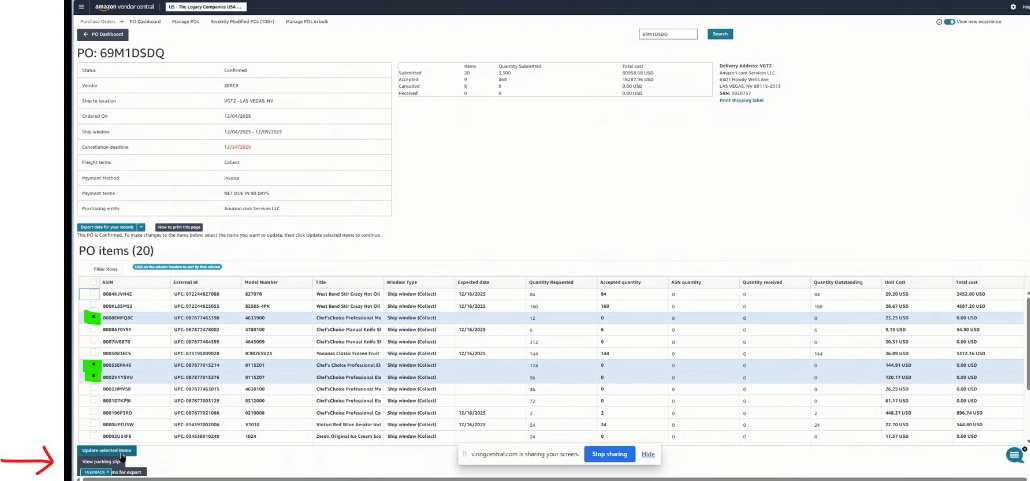Check the row with model 4630100

pos(93,388)
